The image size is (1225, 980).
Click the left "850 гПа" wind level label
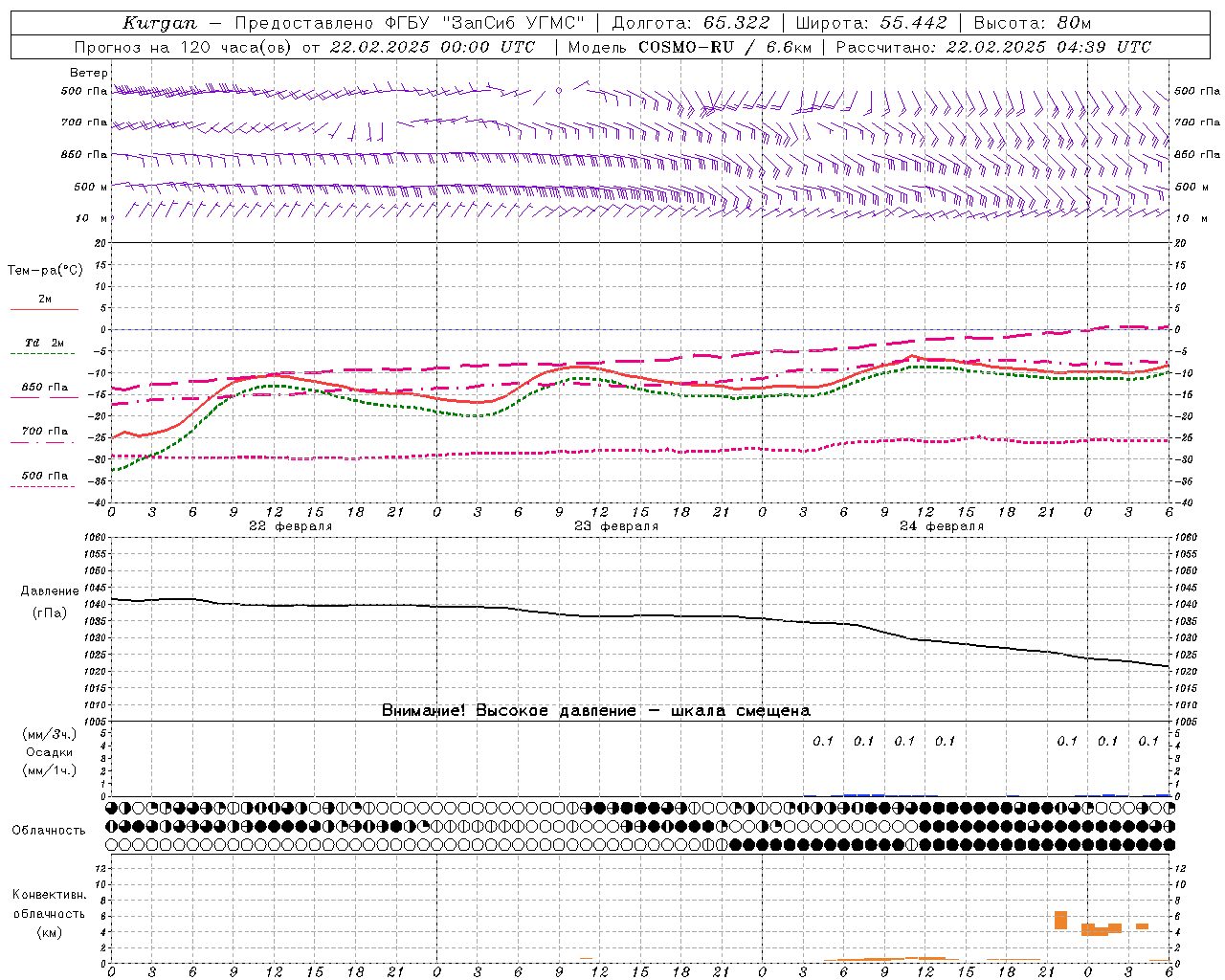click(x=84, y=154)
